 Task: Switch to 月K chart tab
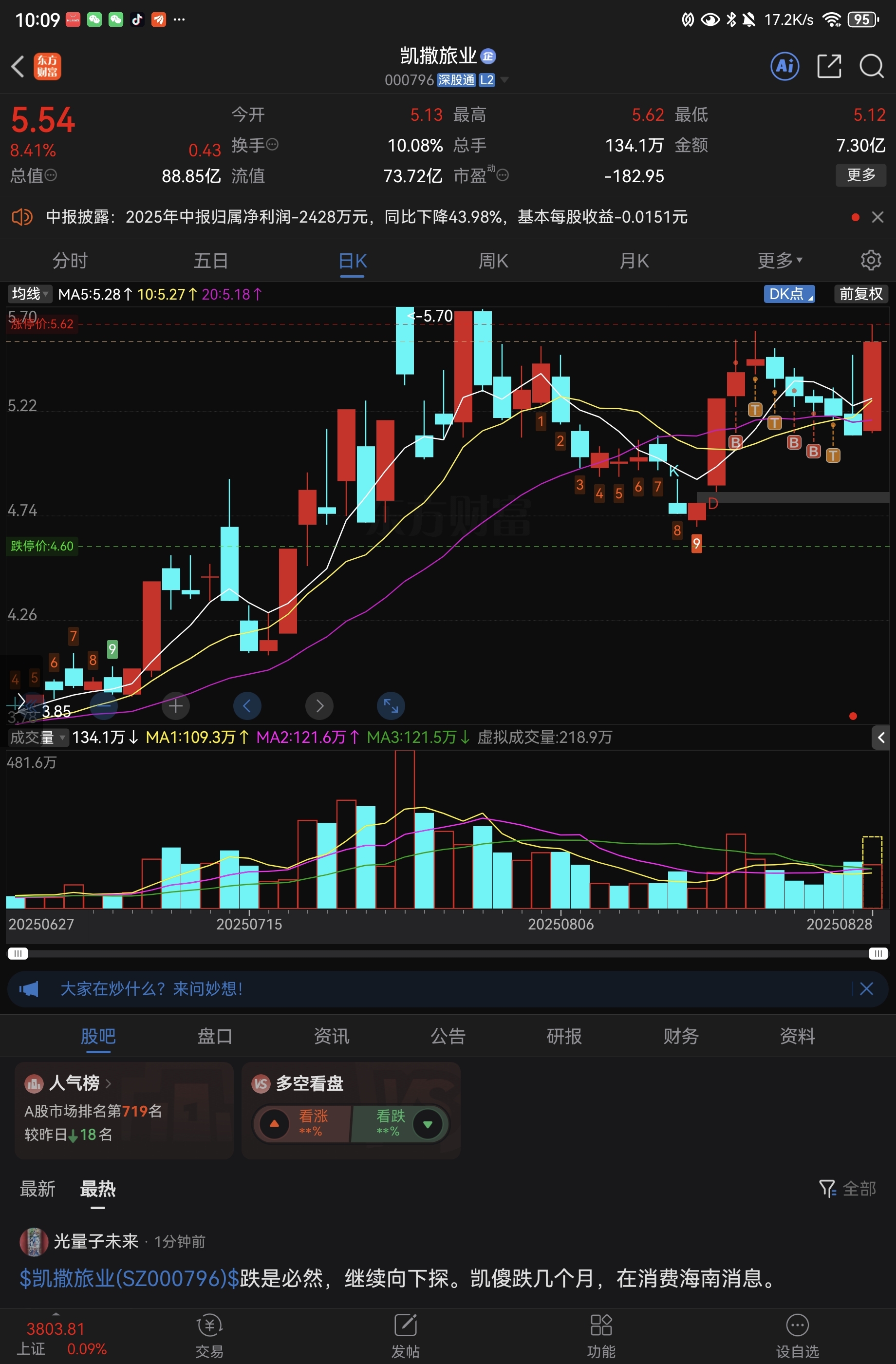pos(634,261)
